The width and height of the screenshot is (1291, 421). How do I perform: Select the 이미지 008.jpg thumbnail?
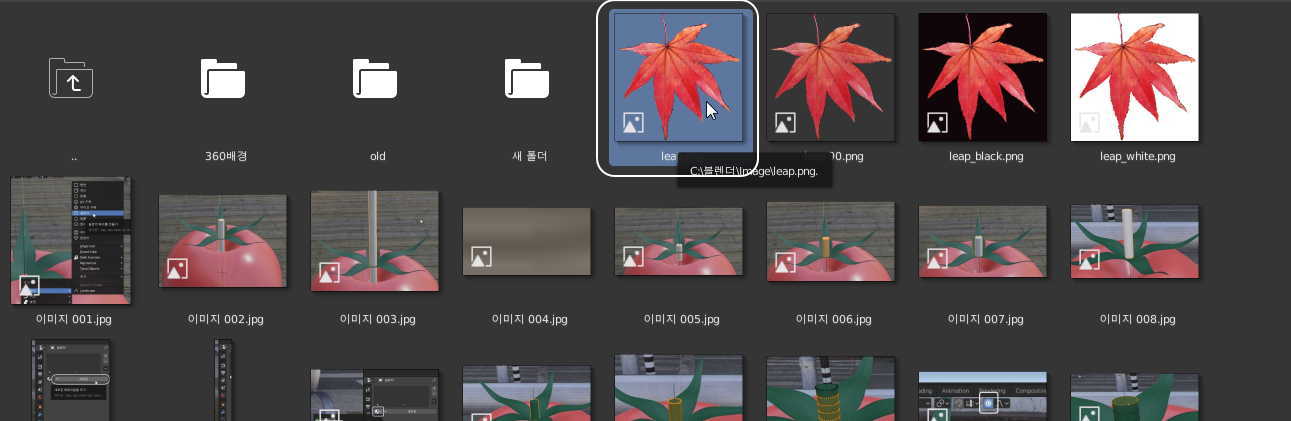click(1135, 241)
